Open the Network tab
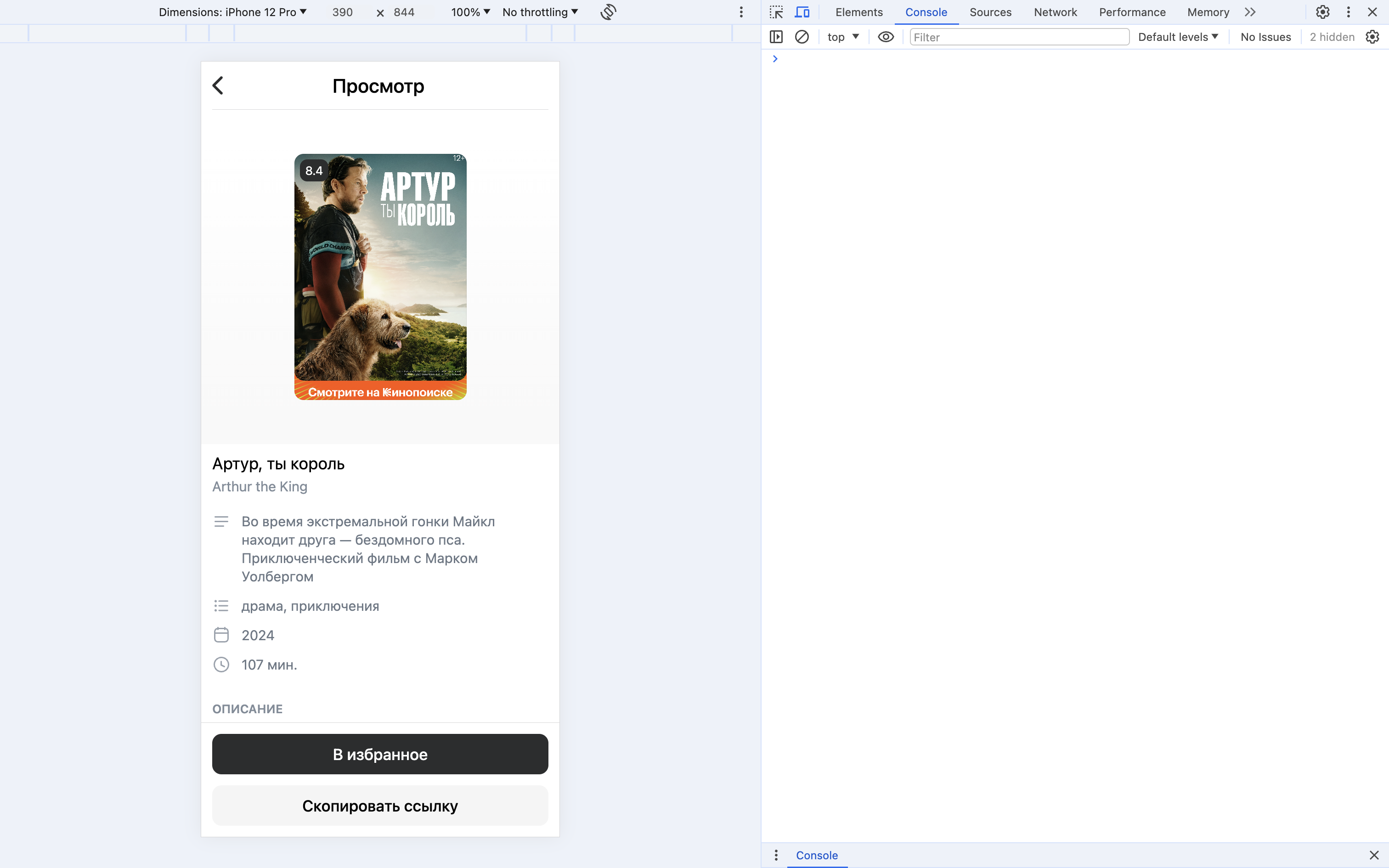This screenshot has width=1389, height=868. 1055,12
